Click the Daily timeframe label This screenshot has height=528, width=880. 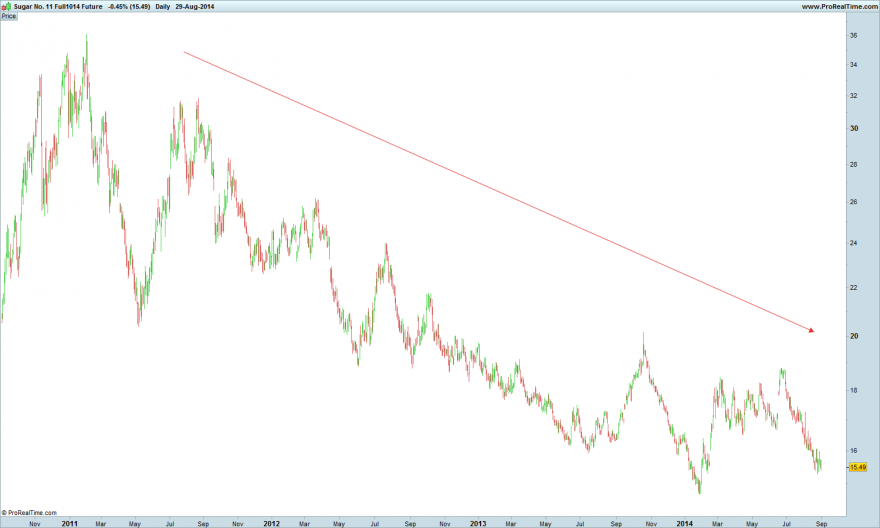(163, 7)
